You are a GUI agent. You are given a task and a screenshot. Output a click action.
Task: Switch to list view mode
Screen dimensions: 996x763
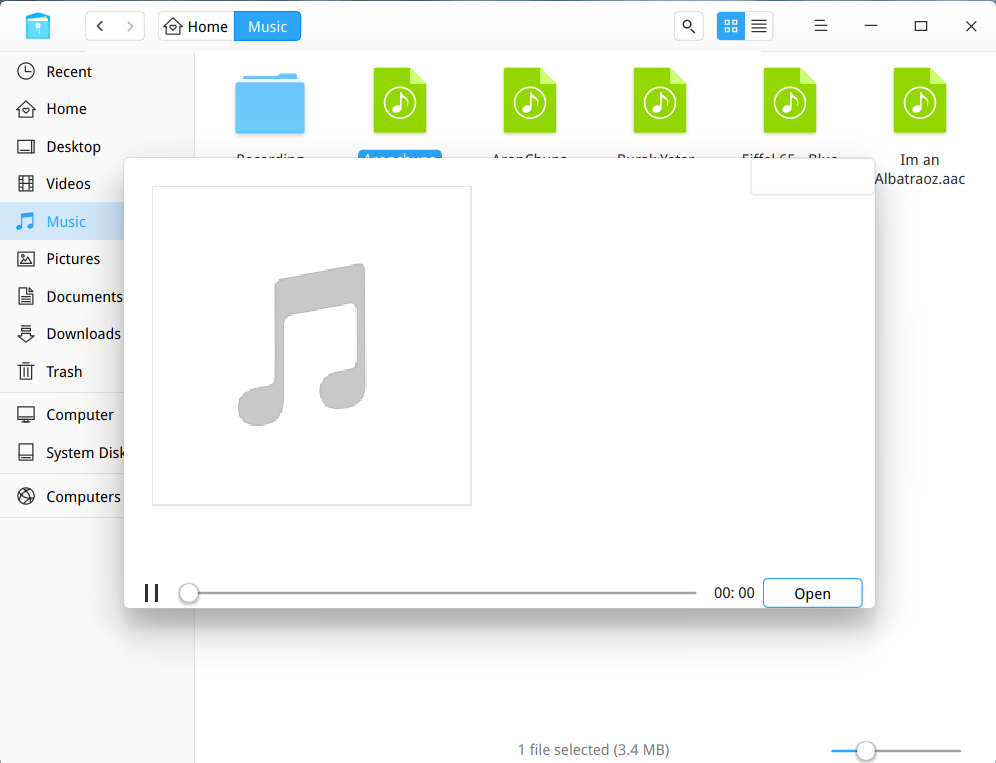click(x=758, y=26)
